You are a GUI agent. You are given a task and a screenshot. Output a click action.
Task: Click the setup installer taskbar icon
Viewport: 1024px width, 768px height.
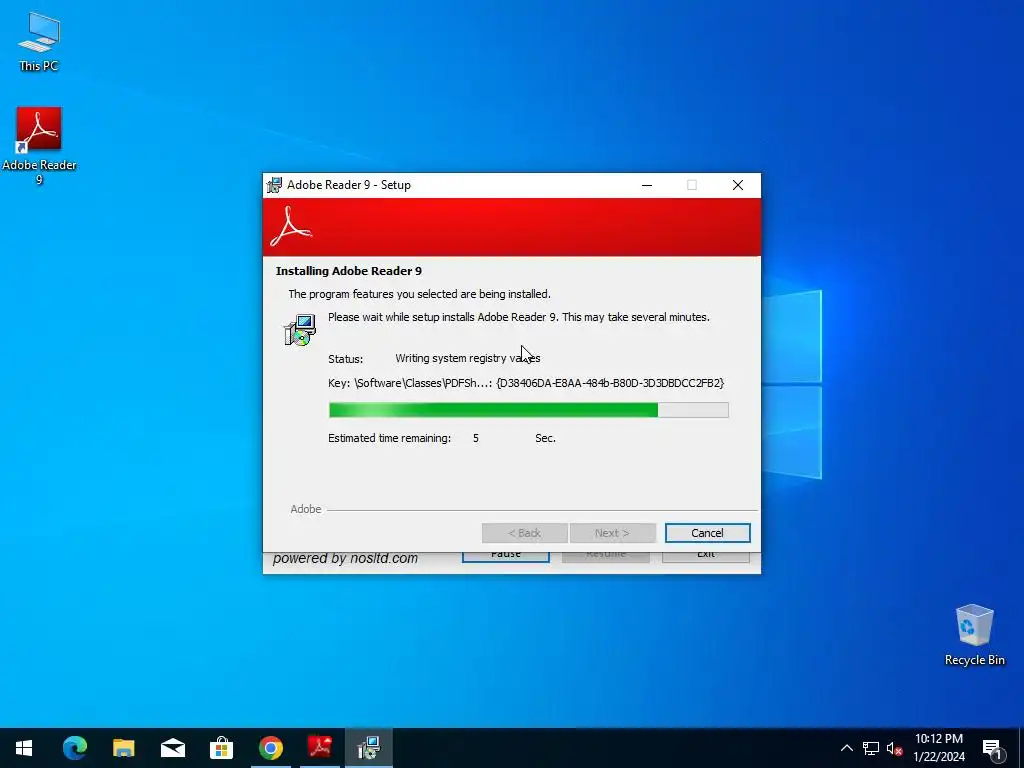coord(369,748)
